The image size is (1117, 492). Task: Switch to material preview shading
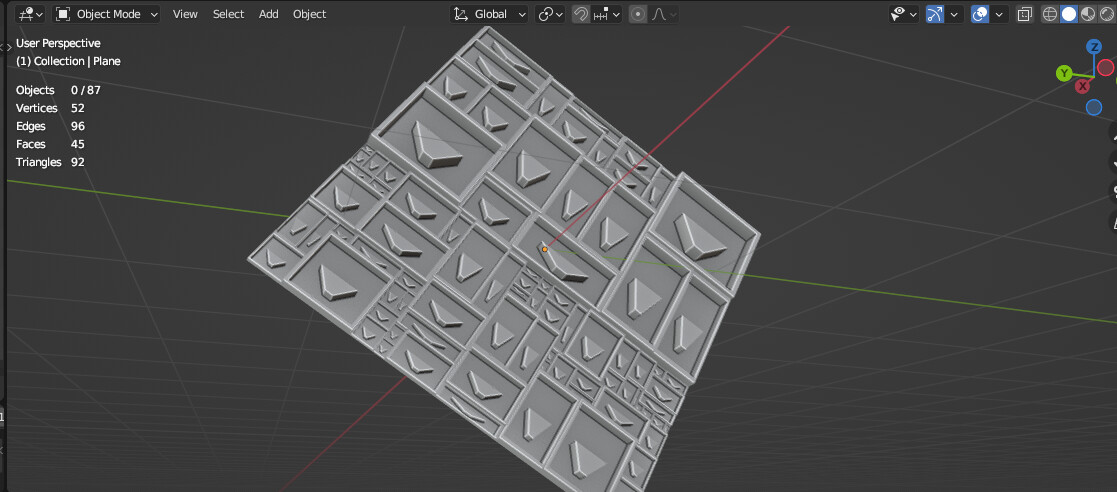pos(1088,14)
